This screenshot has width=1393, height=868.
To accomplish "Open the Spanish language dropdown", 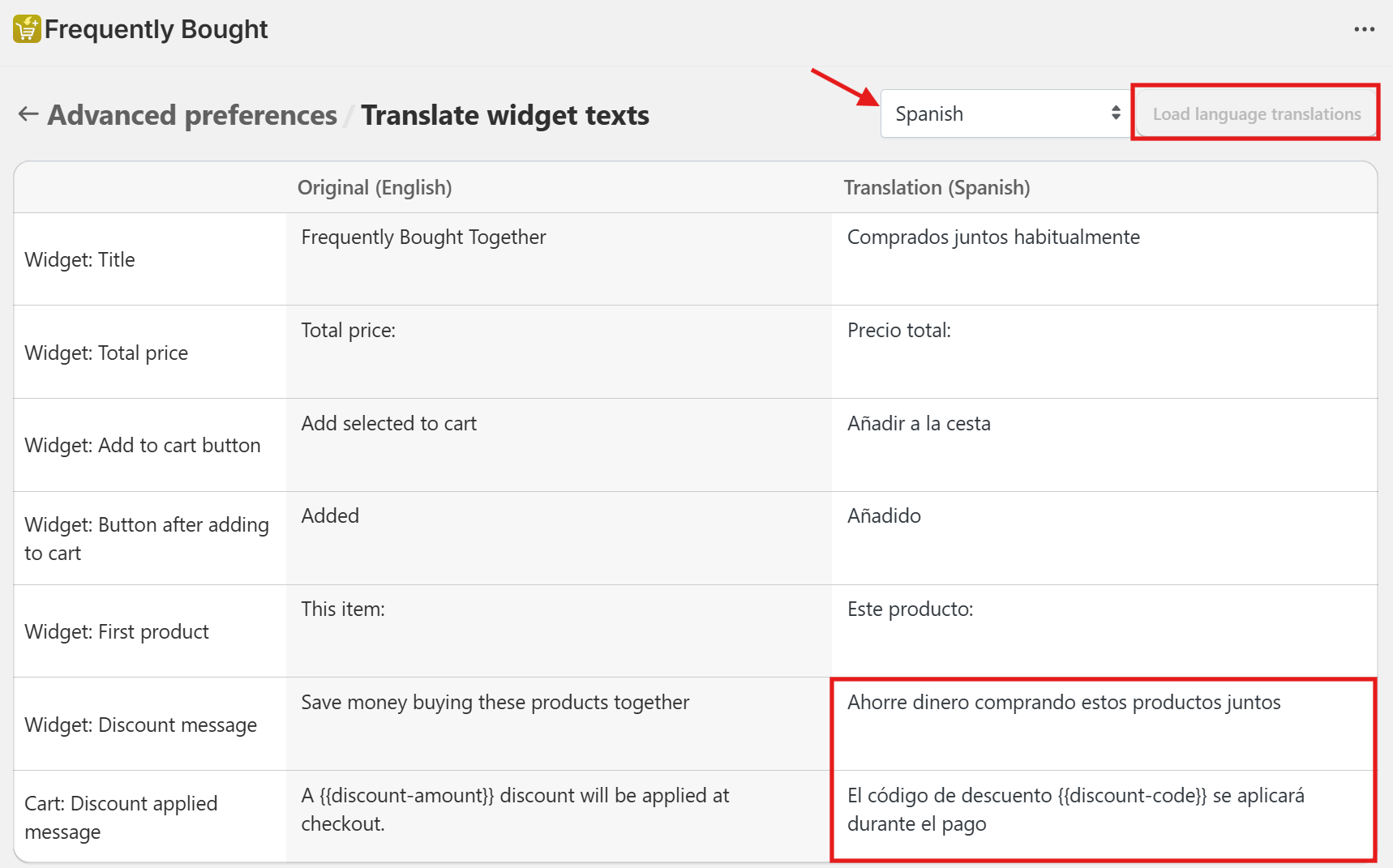I will tap(1004, 114).
